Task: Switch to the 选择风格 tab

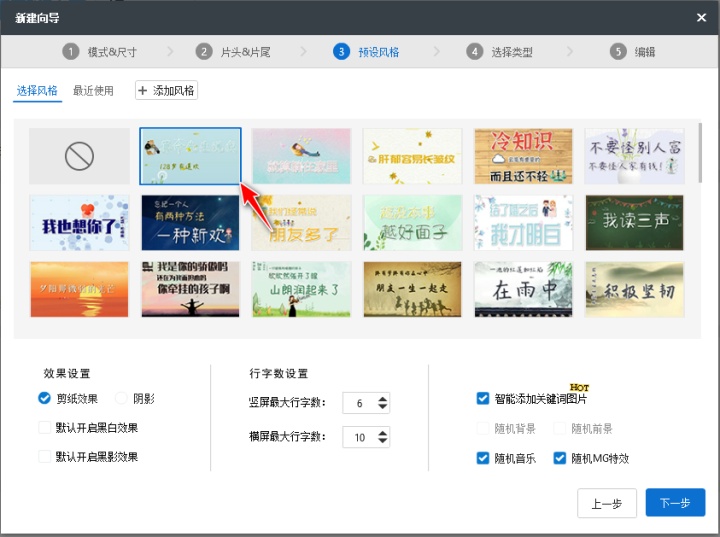Action: pos(37,90)
